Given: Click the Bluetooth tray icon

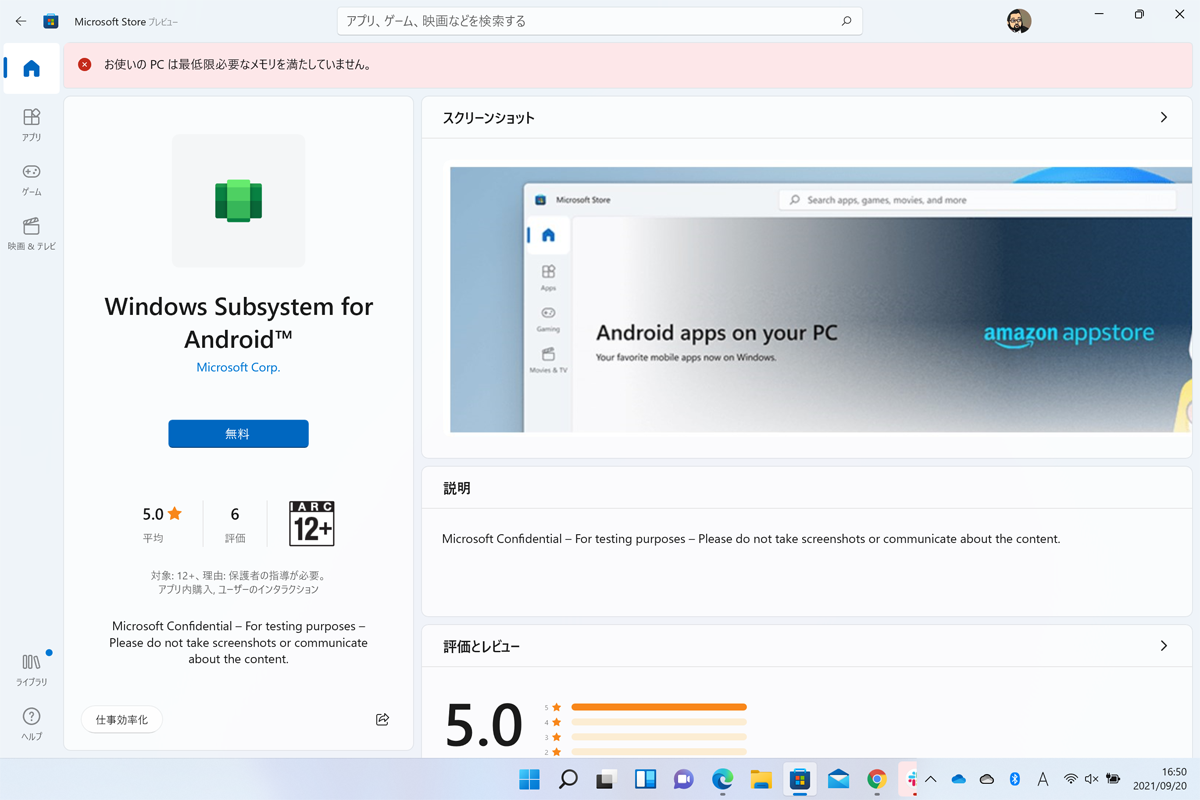Looking at the screenshot, I should 1014,779.
